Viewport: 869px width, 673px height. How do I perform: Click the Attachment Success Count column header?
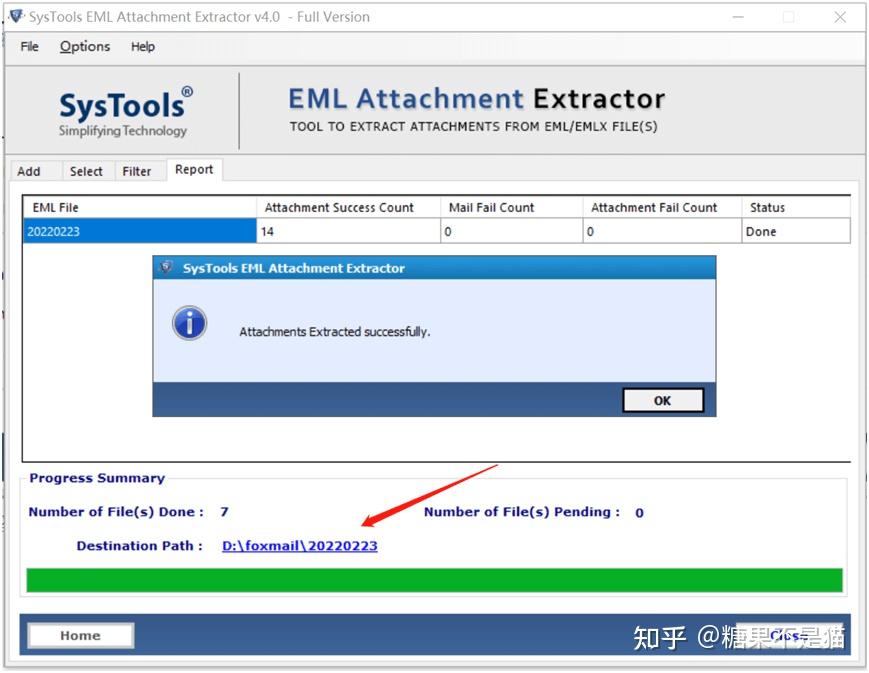pos(338,207)
